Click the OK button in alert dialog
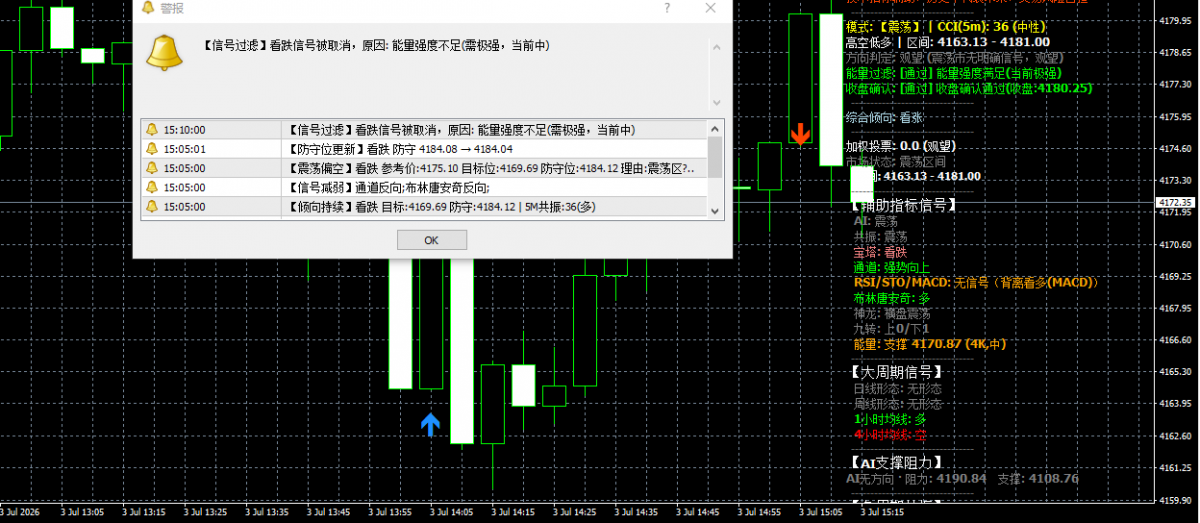The image size is (1200, 523). [x=431, y=240]
